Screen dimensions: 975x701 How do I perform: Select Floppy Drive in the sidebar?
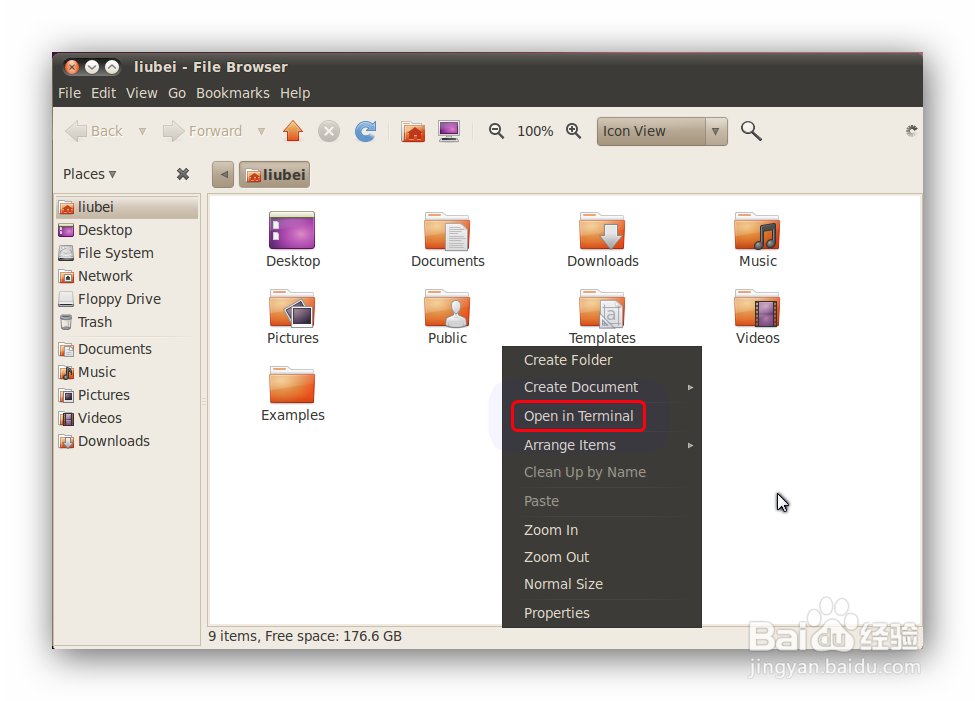(127, 299)
